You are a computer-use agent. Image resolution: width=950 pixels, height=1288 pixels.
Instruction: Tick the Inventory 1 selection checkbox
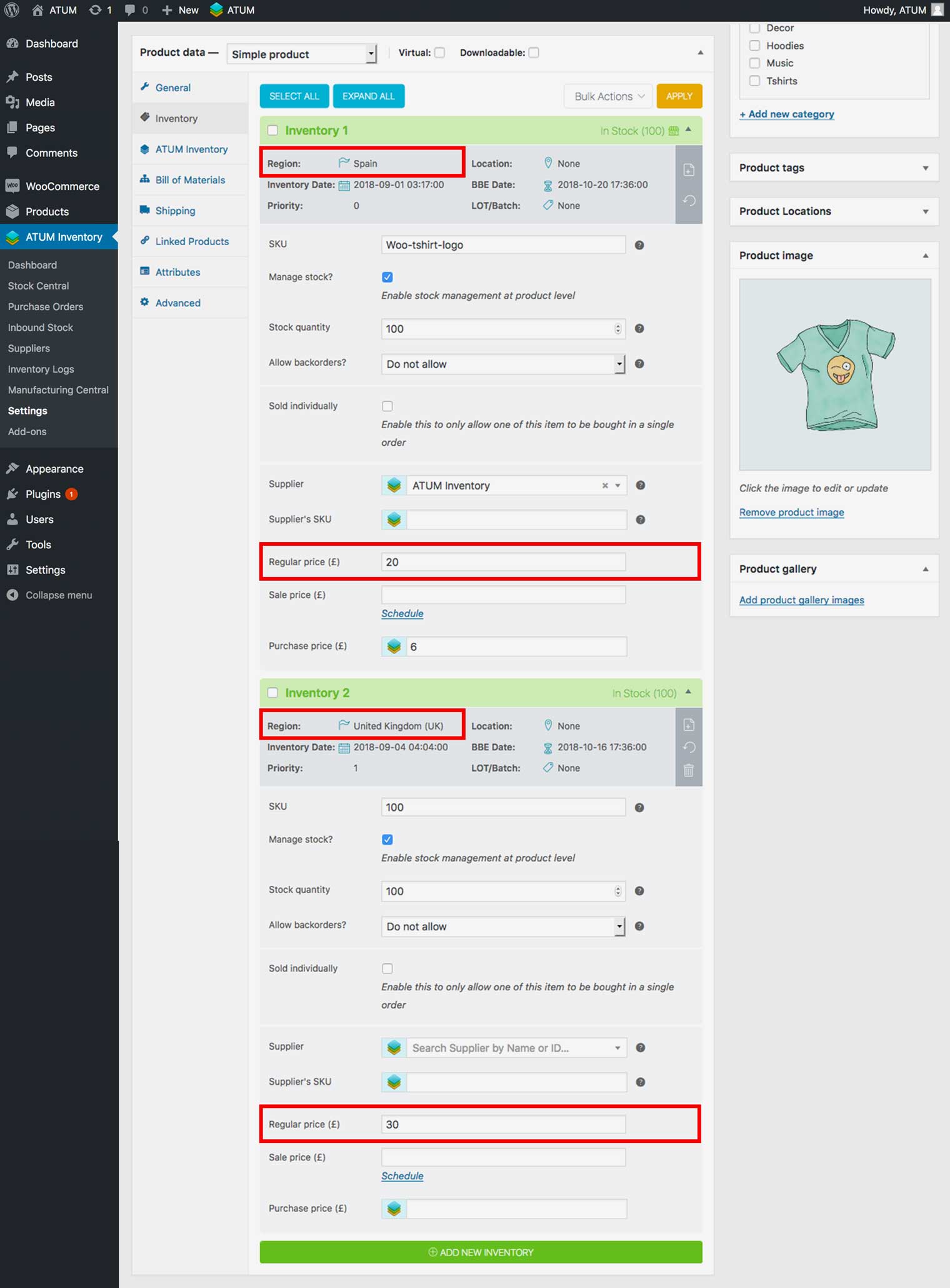coord(272,131)
